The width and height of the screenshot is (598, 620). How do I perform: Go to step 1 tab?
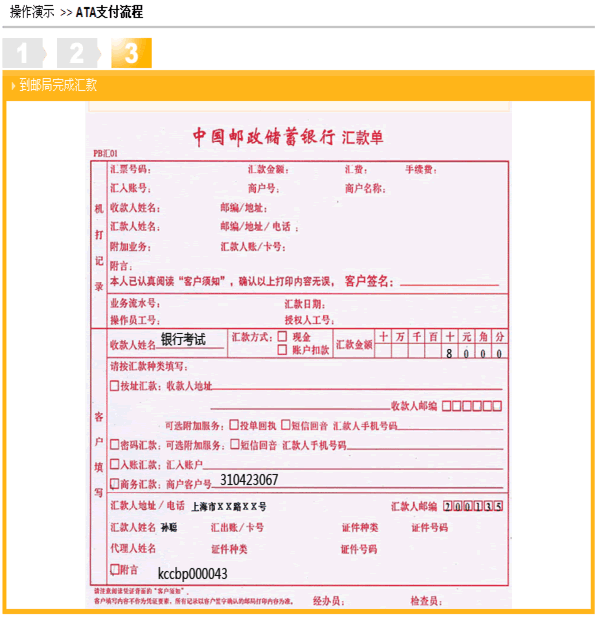coord(23,53)
